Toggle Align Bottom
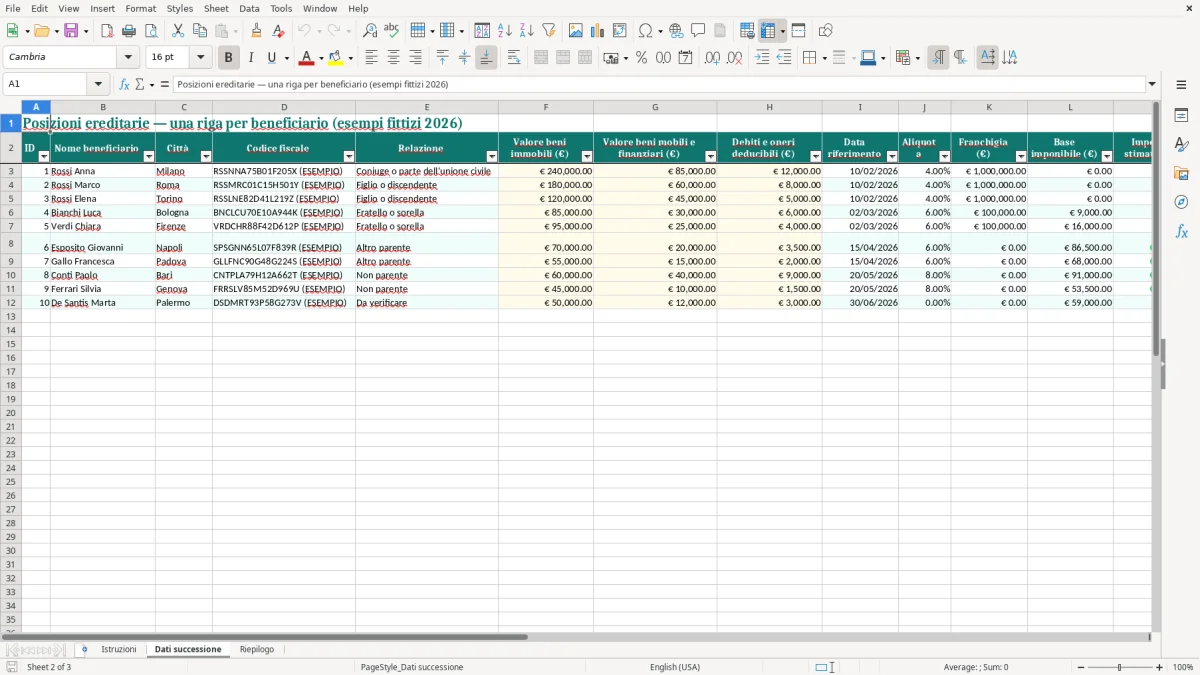This screenshot has width=1200, height=675. click(486, 58)
